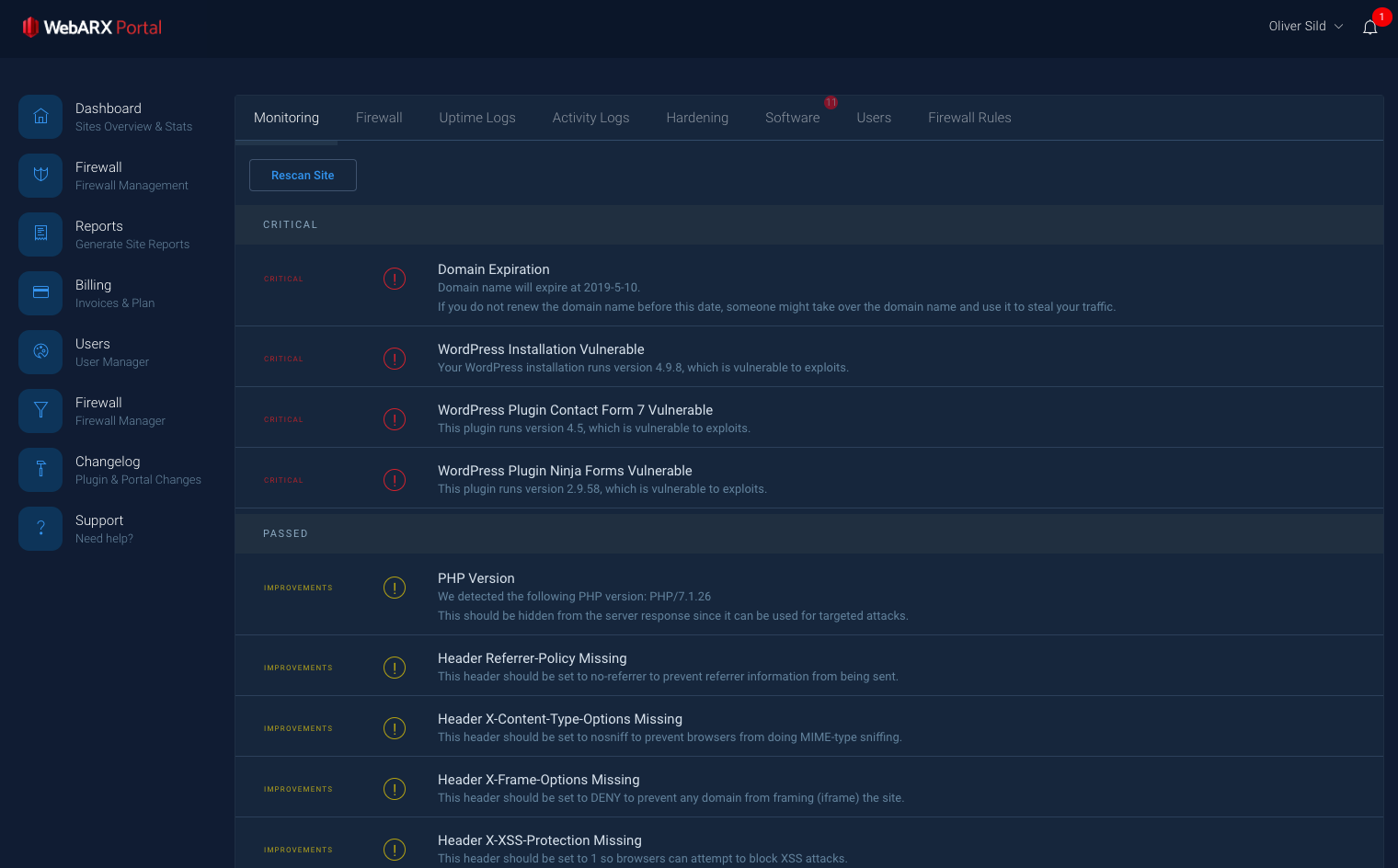1398x868 pixels.
Task: Click warning icon for X-XSS-Protection Missing
Action: pos(395,850)
